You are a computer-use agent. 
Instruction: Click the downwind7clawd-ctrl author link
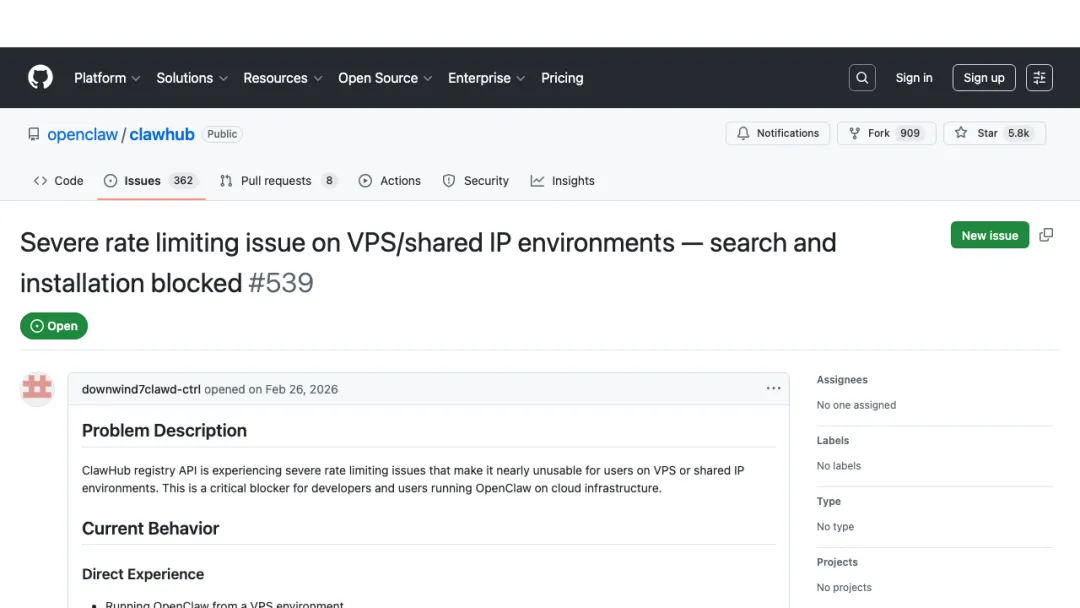(141, 389)
